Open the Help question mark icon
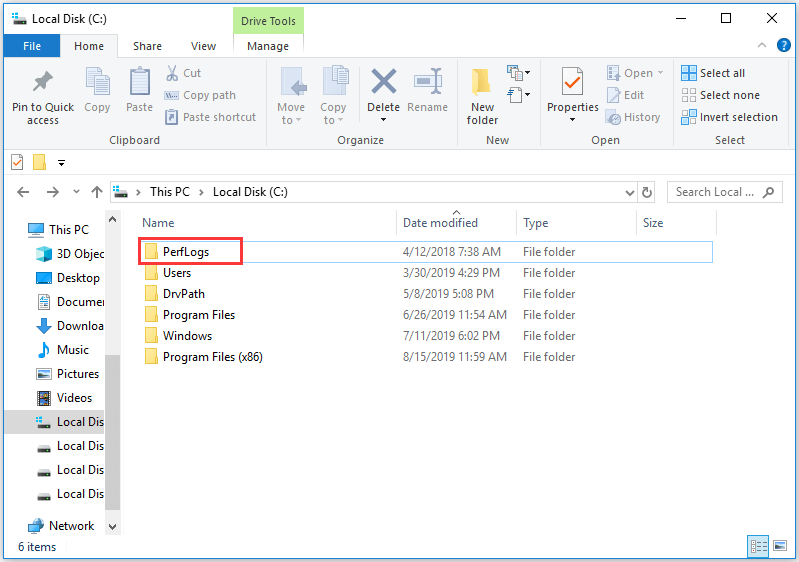The height and width of the screenshot is (562, 799). [783, 45]
